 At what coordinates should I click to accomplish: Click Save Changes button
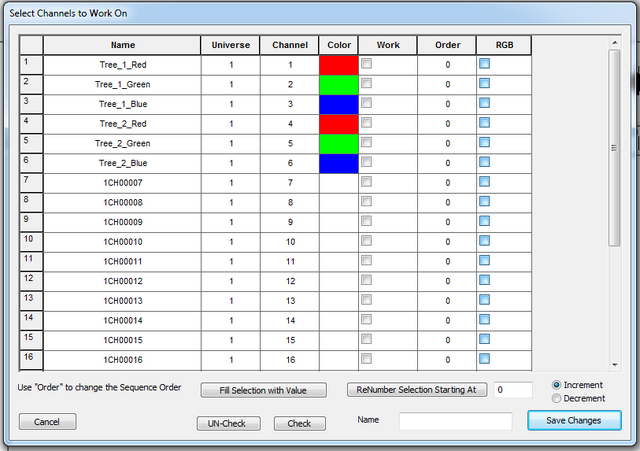point(574,420)
